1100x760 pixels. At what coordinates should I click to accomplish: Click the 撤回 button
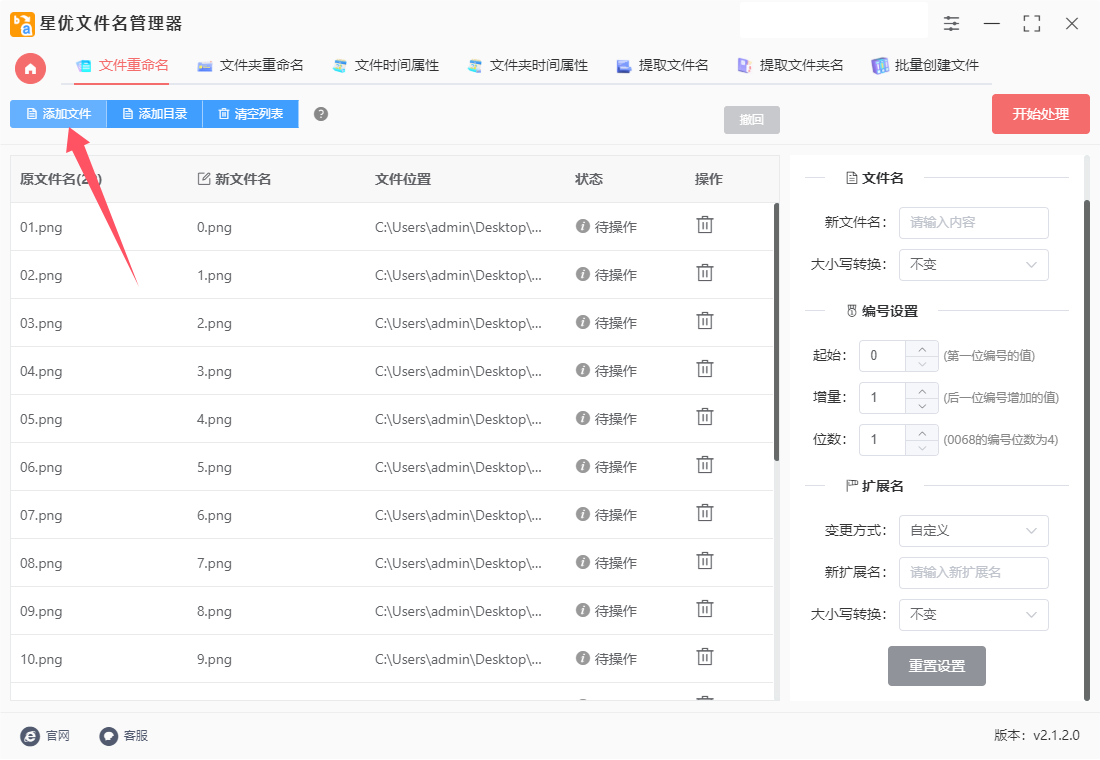tap(751, 120)
